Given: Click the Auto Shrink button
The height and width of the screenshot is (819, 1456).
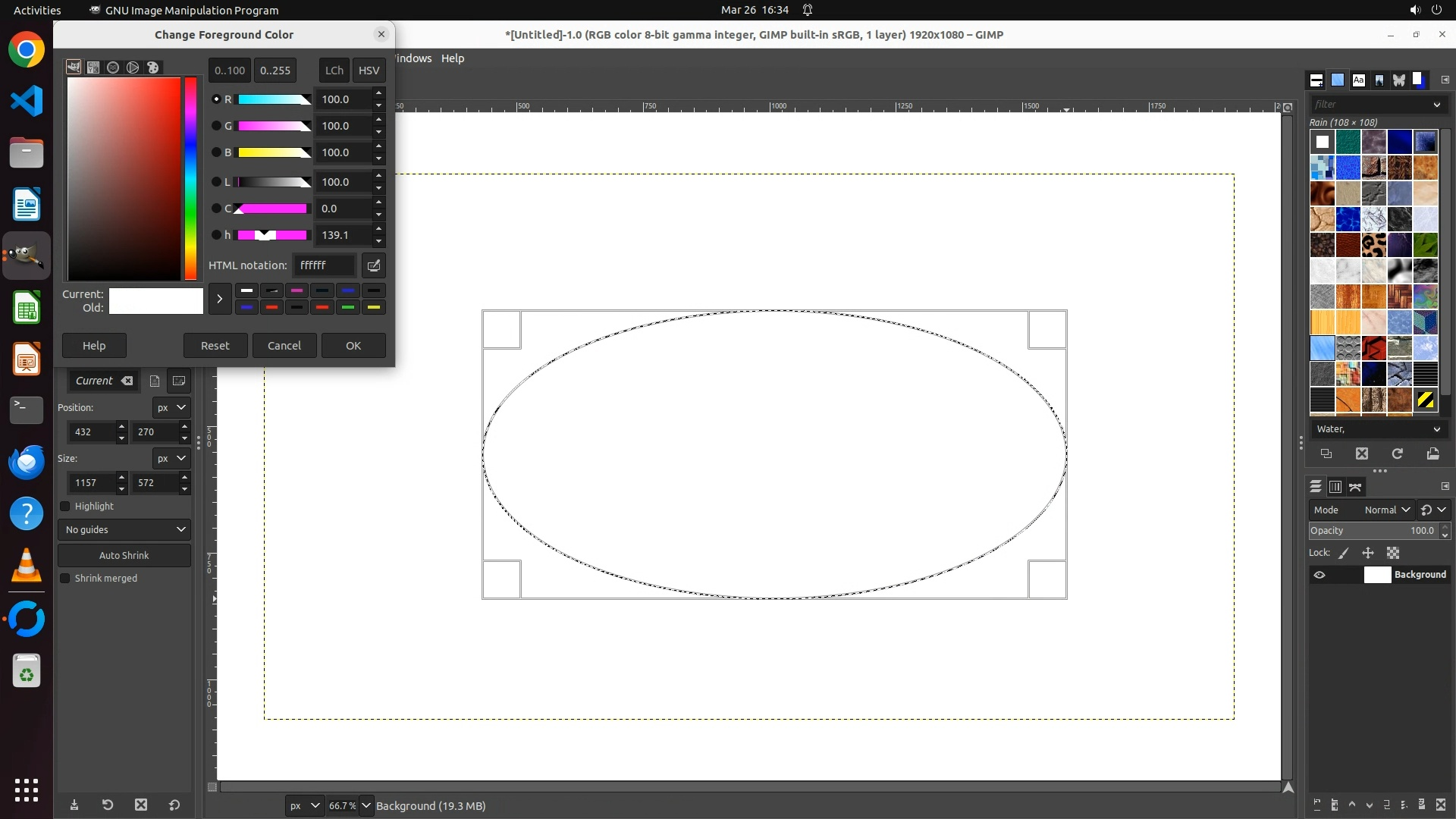Looking at the screenshot, I should (x=124, y=555).
